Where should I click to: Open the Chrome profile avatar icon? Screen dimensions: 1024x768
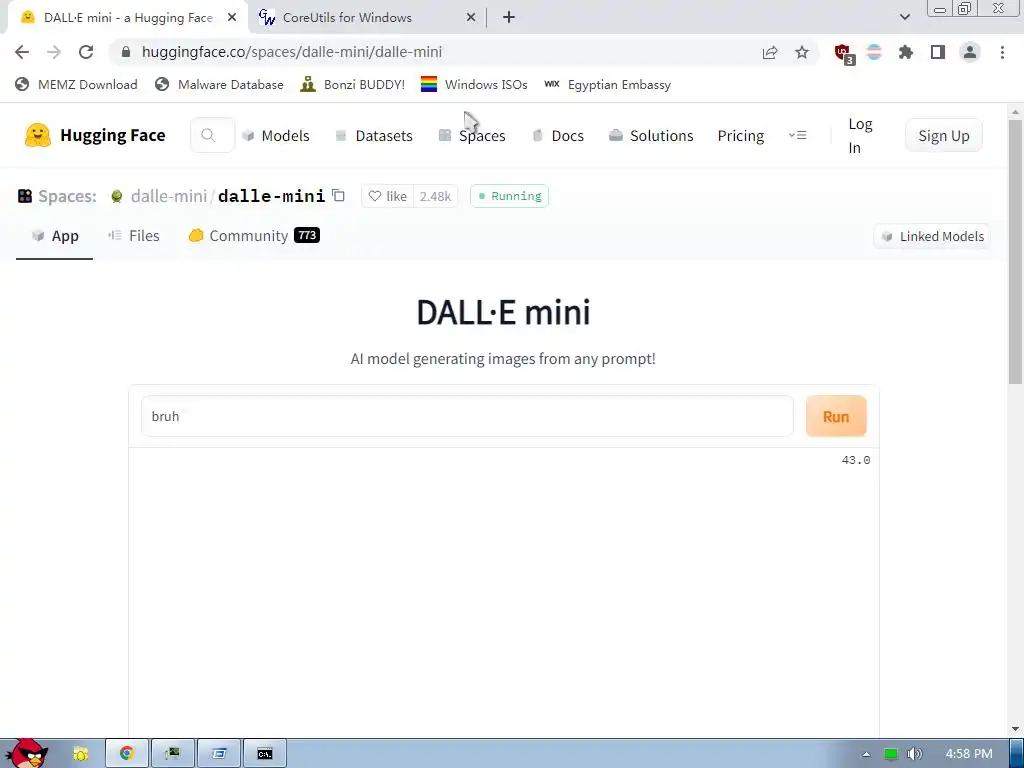pos(970,52)
